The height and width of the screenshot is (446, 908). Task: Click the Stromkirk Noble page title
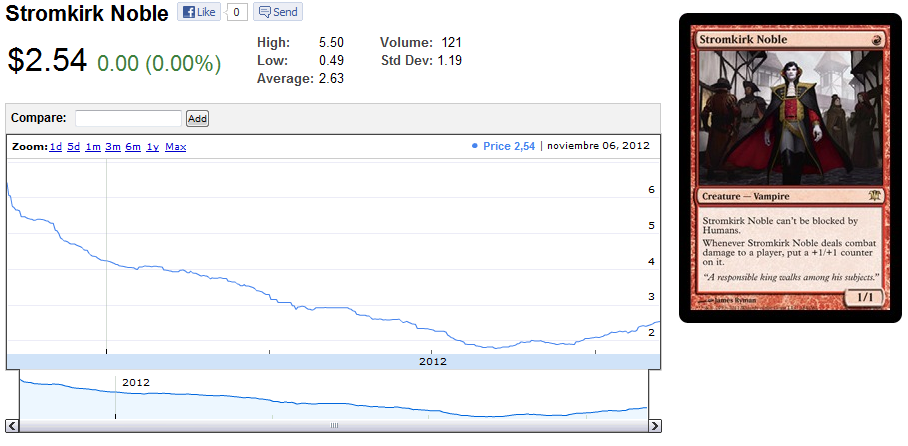87,13
